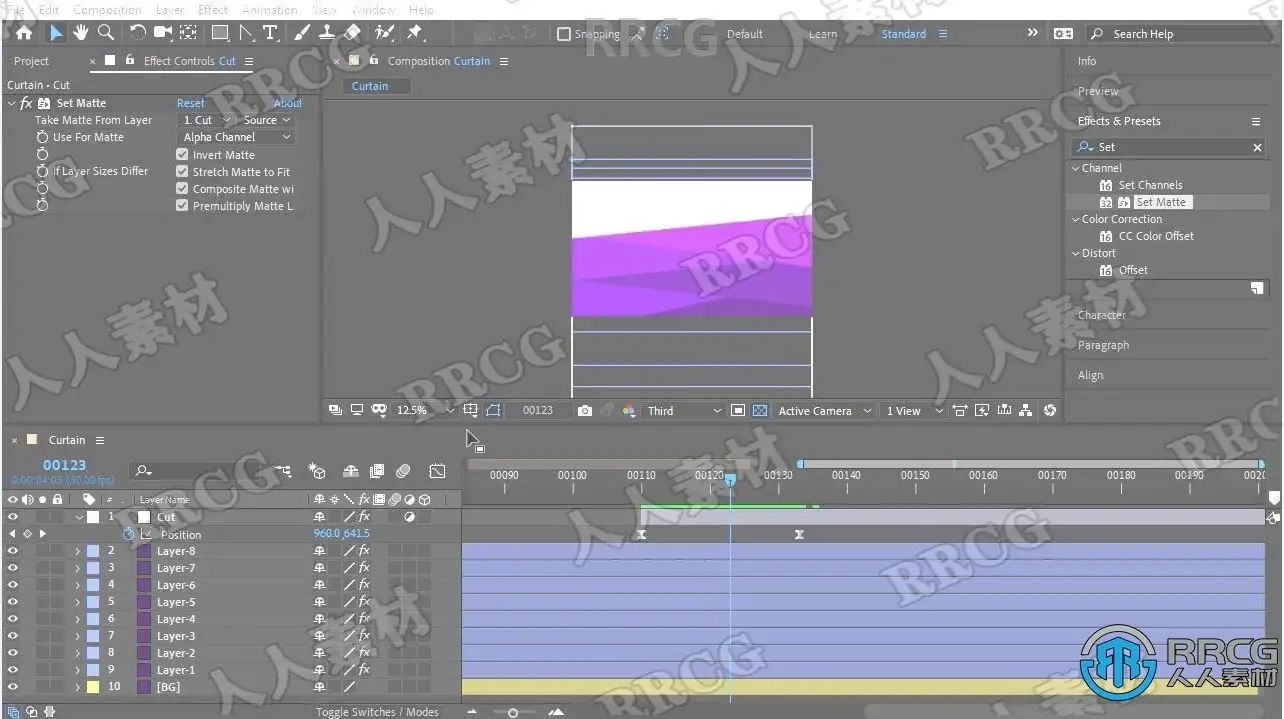This screenshot has width=1284, height=719.
Task: Click the Motion Blur enable icon in timeline
Action: (x=403, y=471)
